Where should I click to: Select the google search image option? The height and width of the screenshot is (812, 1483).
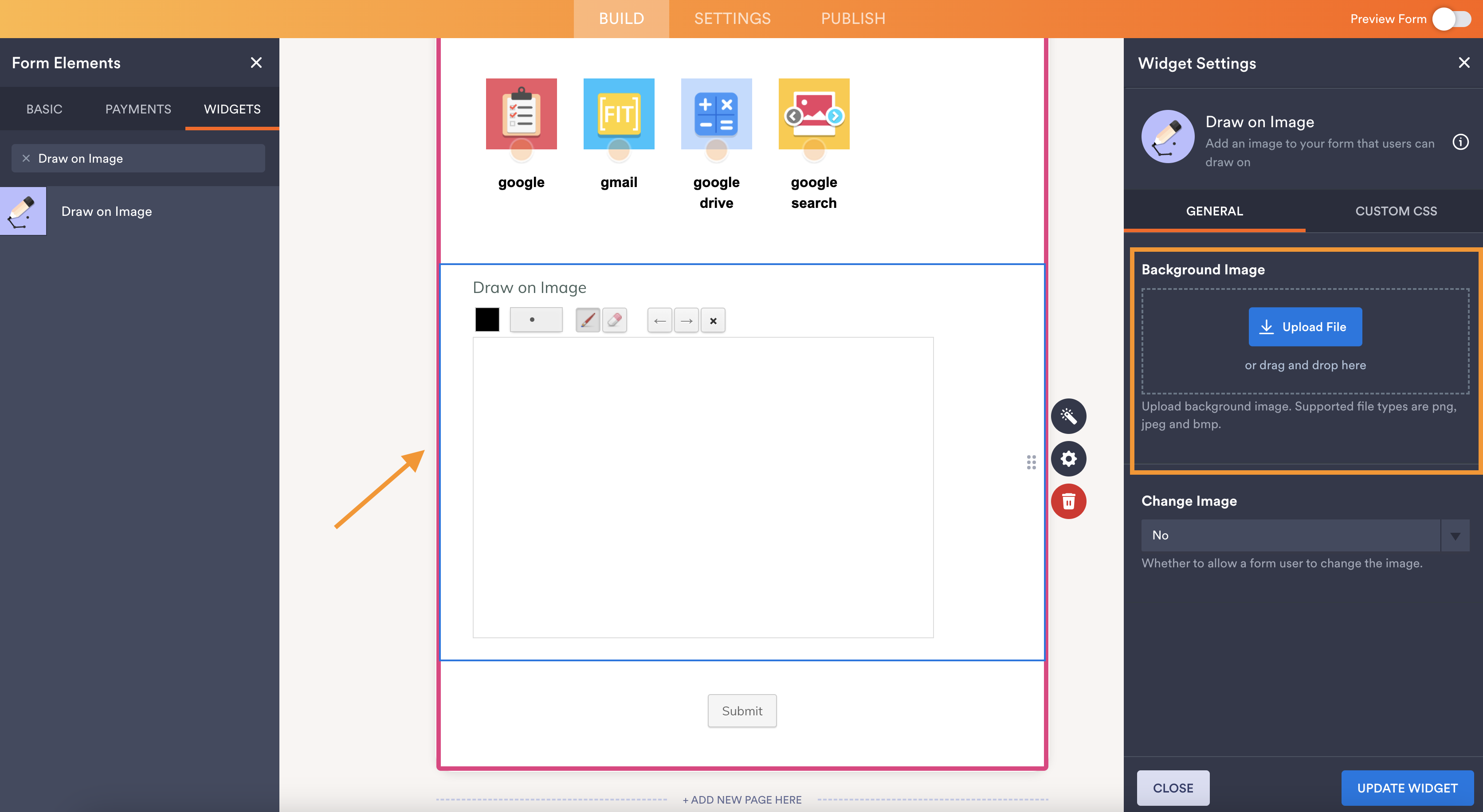(813, 114)
